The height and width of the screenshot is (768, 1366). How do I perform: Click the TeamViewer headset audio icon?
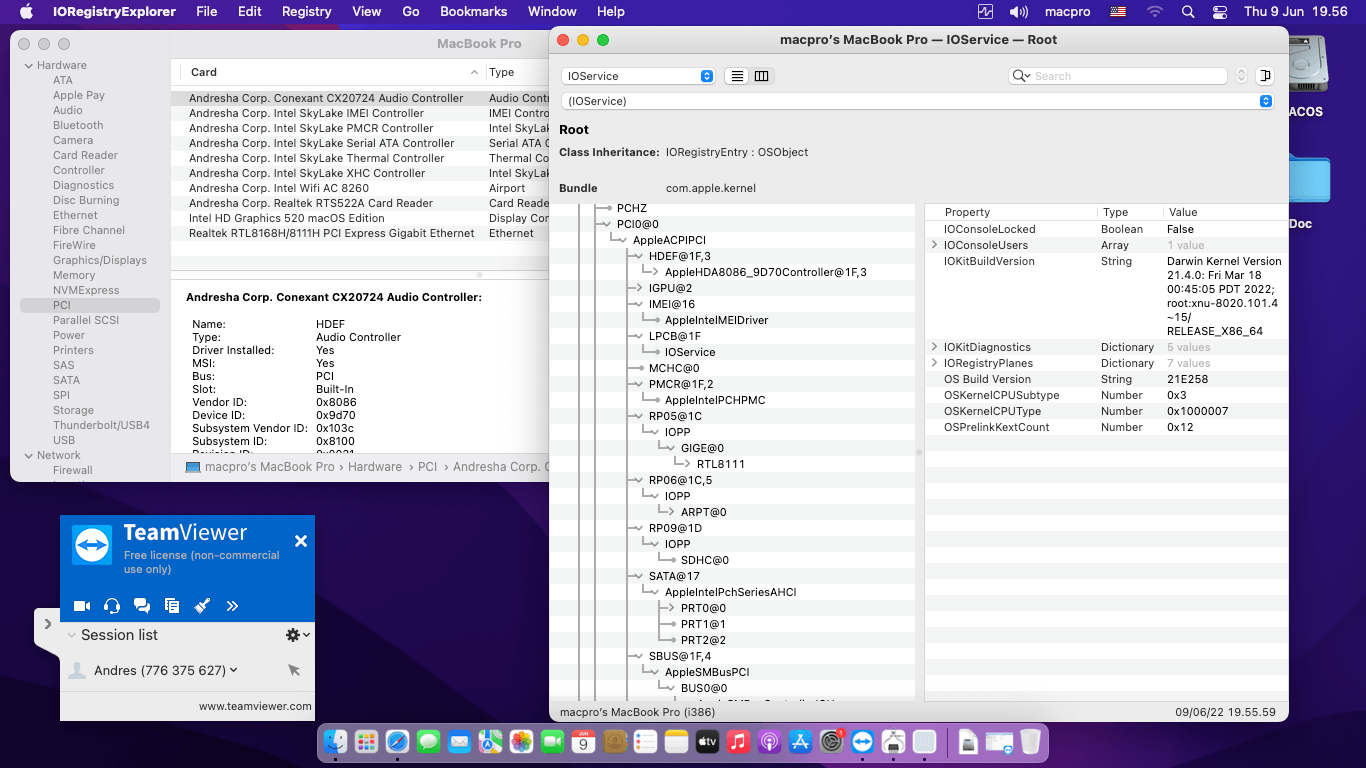click(112, 605)
